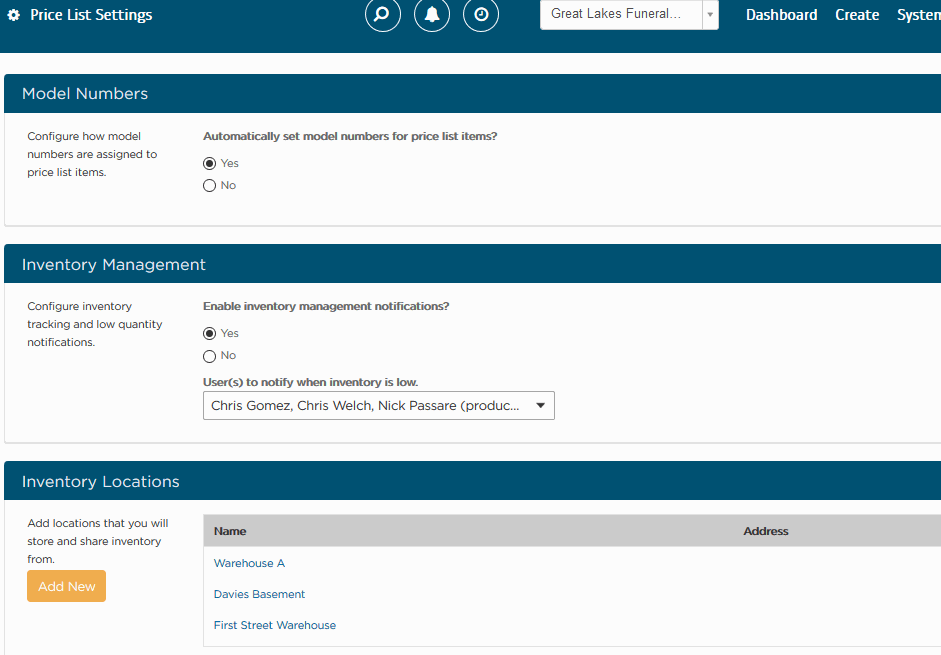Open the System menu
941x655 pixels.
point(919,15)
